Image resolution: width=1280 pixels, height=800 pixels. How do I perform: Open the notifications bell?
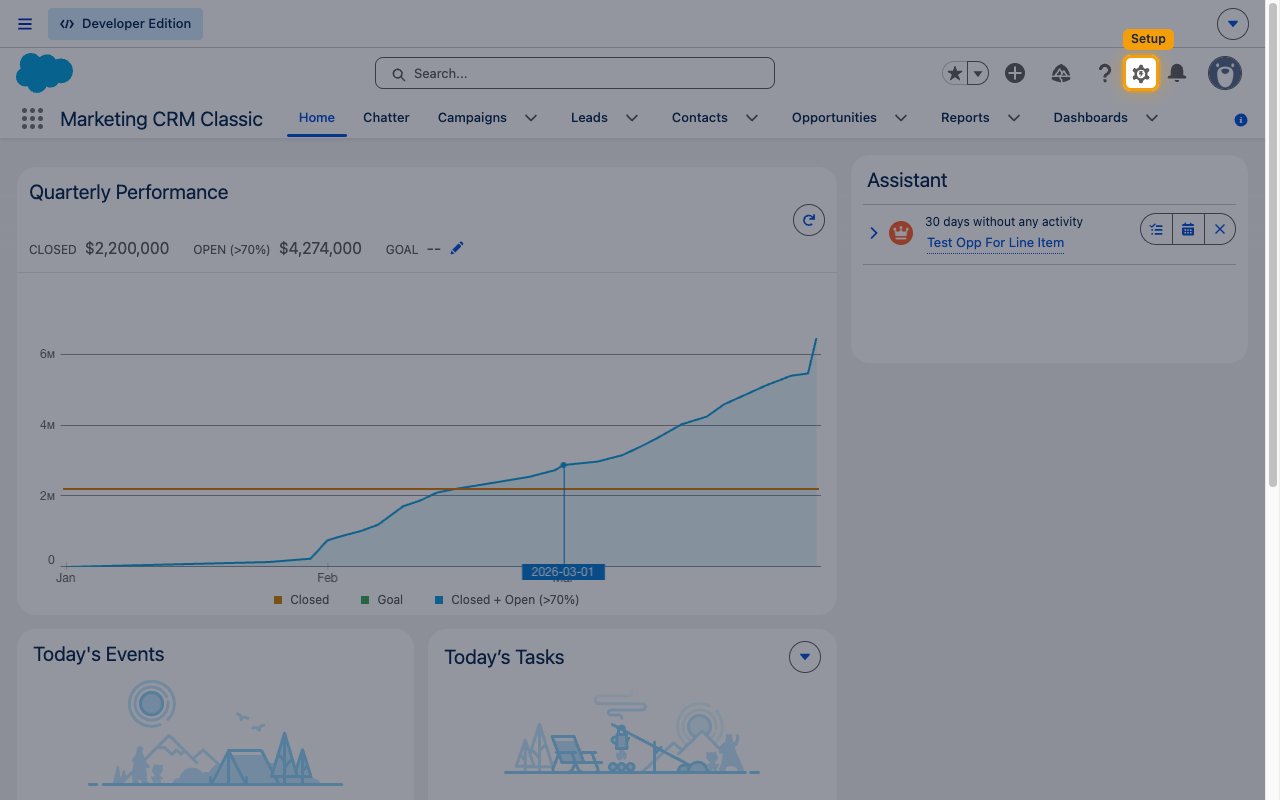(1178, 73)
